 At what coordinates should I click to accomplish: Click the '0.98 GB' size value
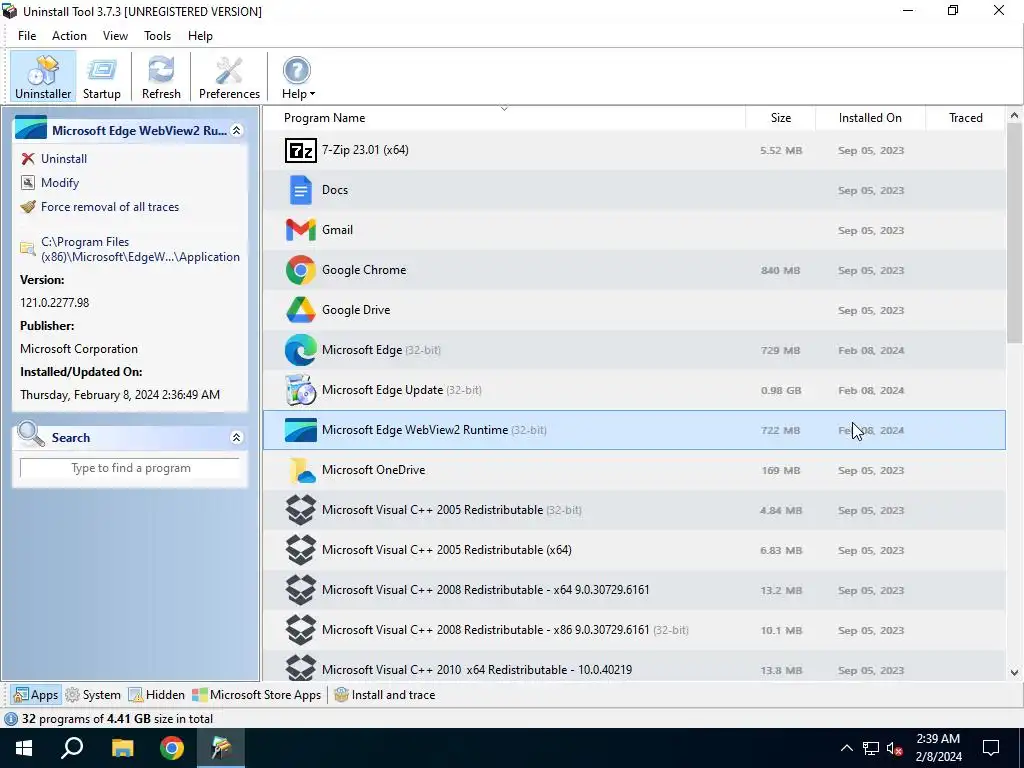tap(781, 391)
